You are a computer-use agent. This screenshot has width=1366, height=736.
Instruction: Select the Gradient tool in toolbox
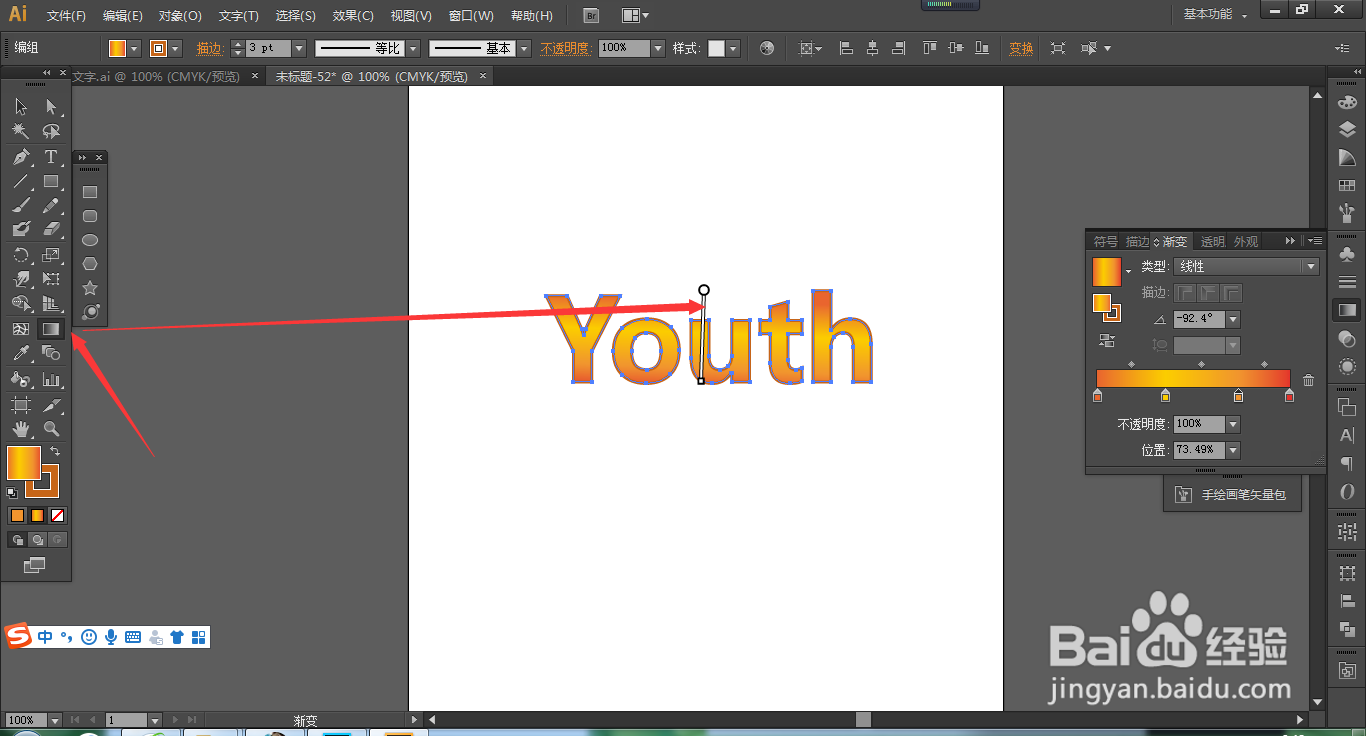pyautogui.click(x=51, y=328)
